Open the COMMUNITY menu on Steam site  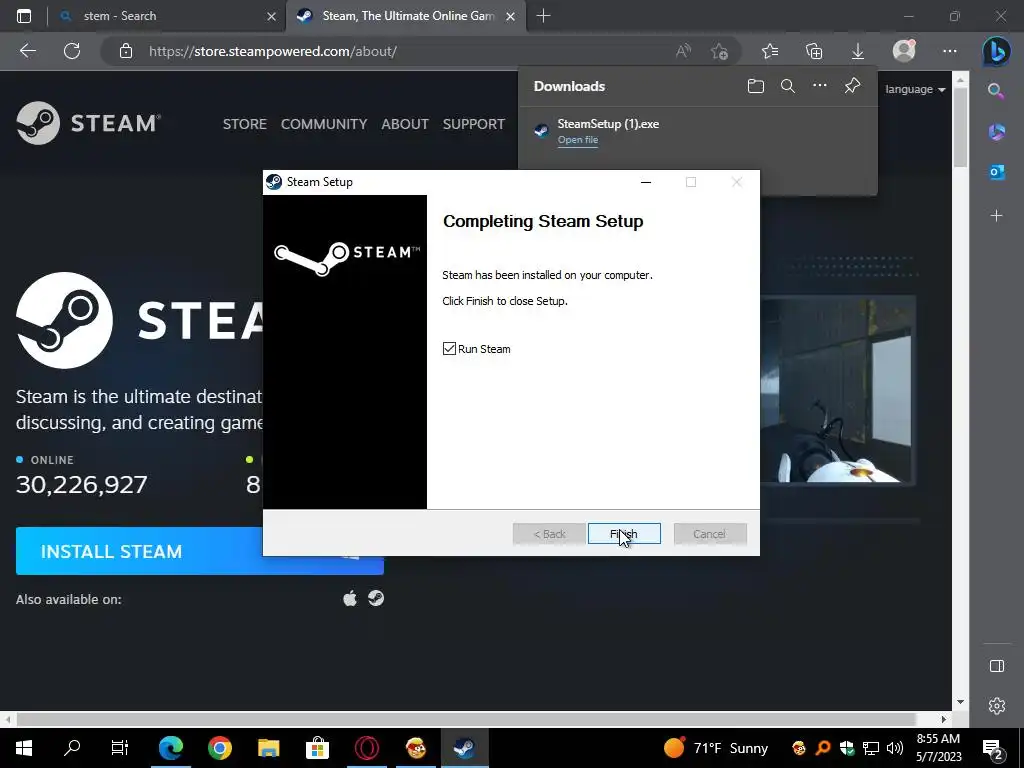tap(324, 124)
